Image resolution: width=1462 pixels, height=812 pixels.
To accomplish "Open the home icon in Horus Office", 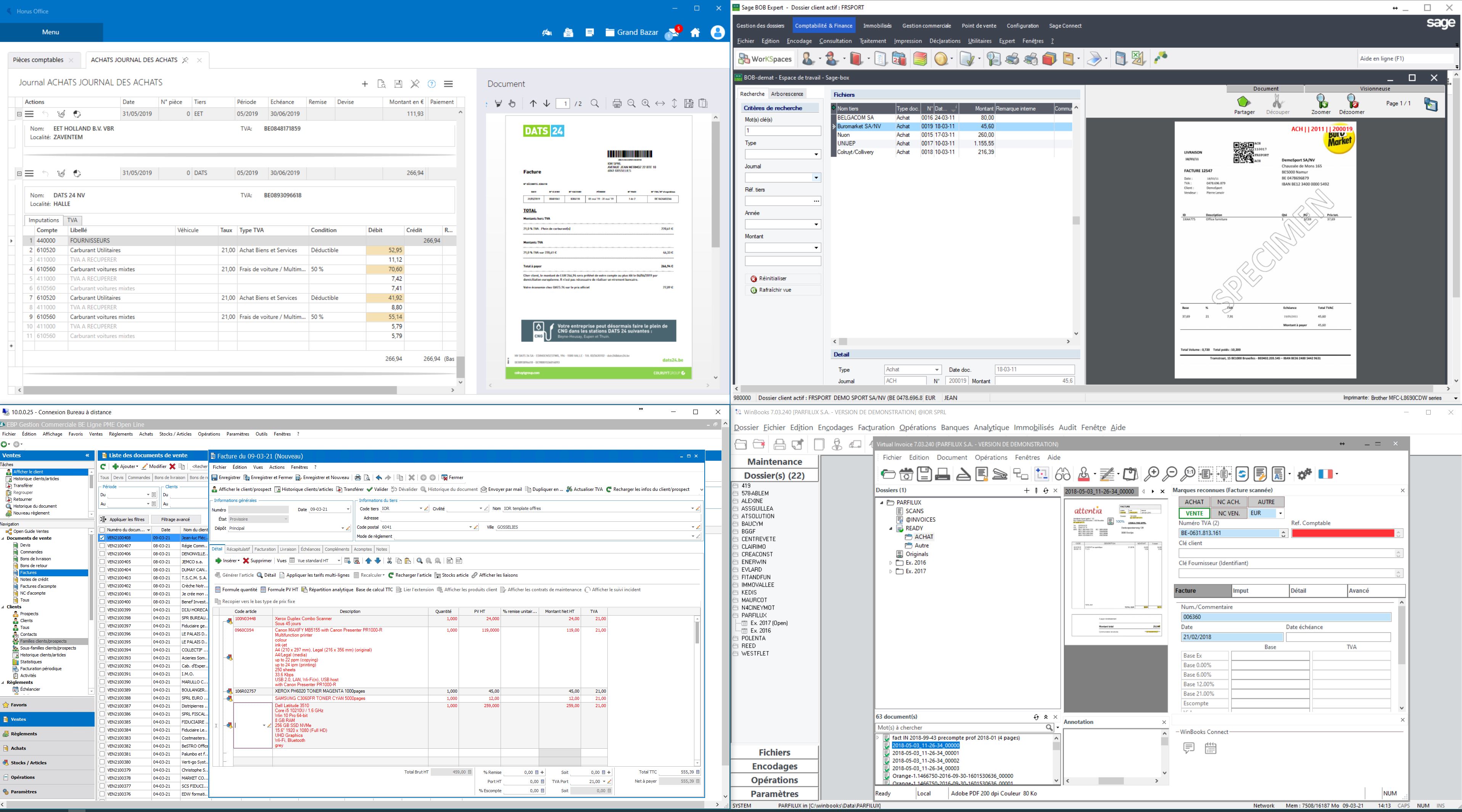I will (695, 33).
